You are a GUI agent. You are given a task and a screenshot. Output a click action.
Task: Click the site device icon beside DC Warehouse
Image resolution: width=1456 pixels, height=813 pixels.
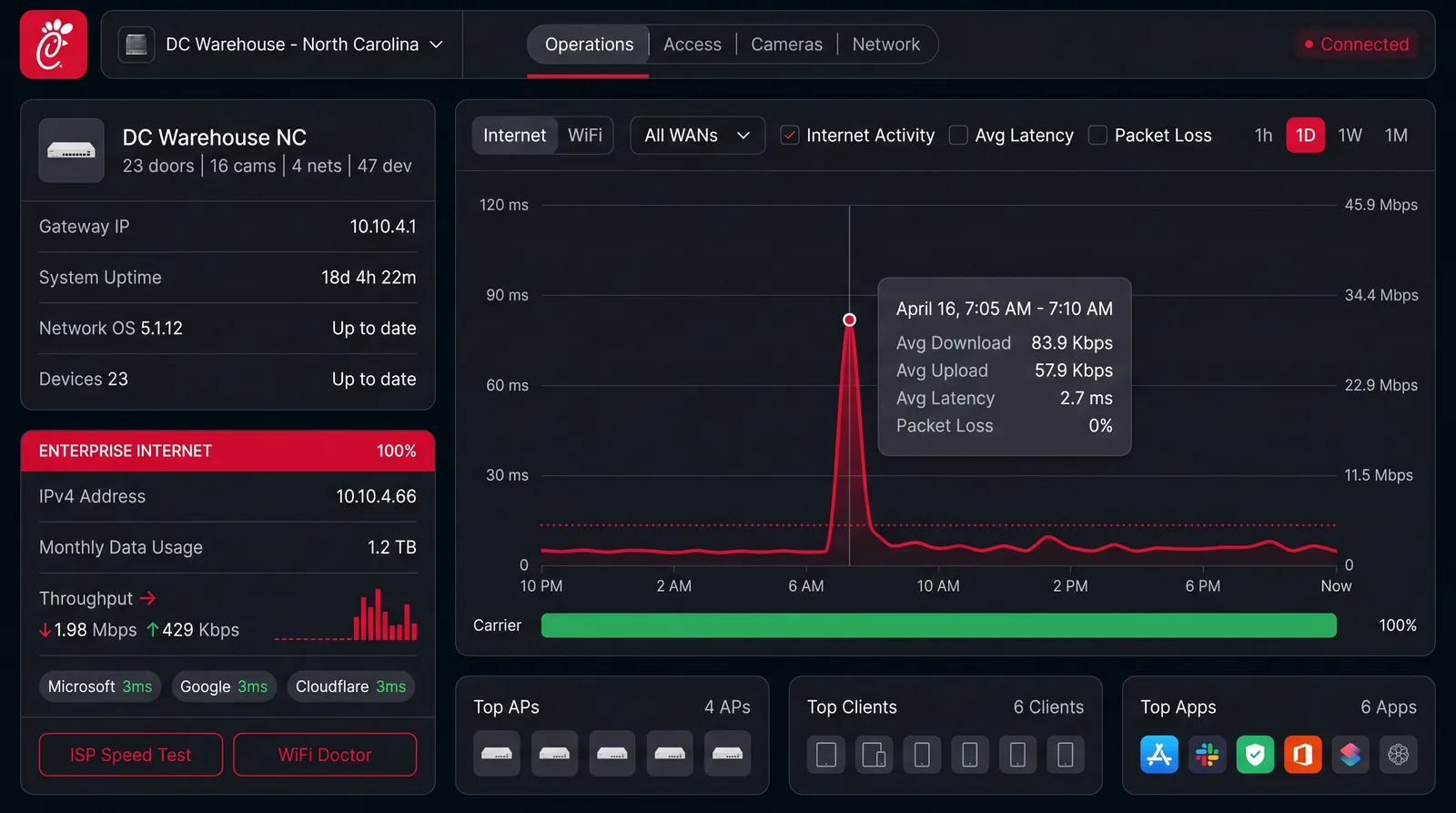(136, 45)
